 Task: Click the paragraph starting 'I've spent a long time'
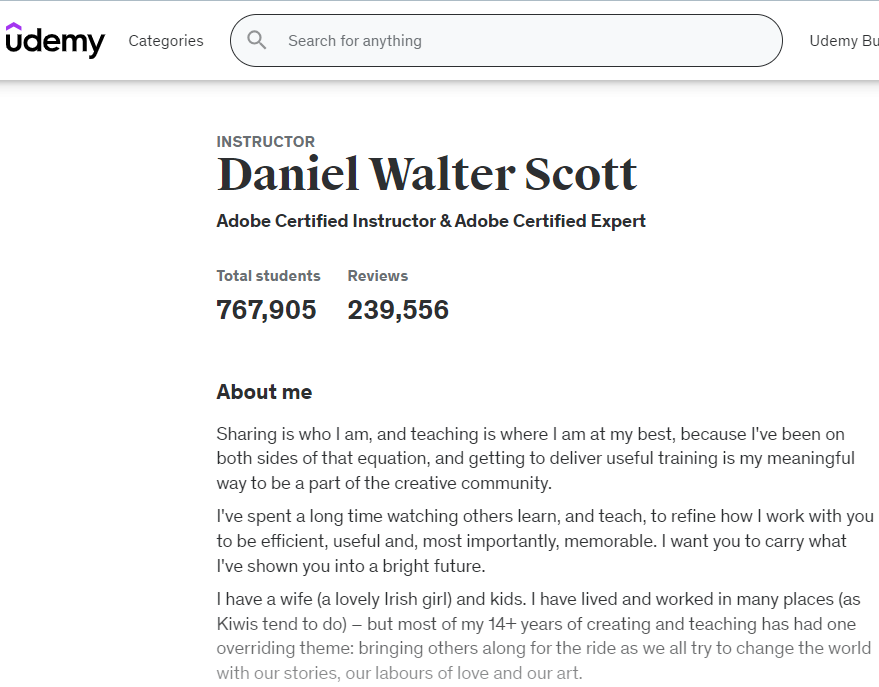tap(545, 541)
